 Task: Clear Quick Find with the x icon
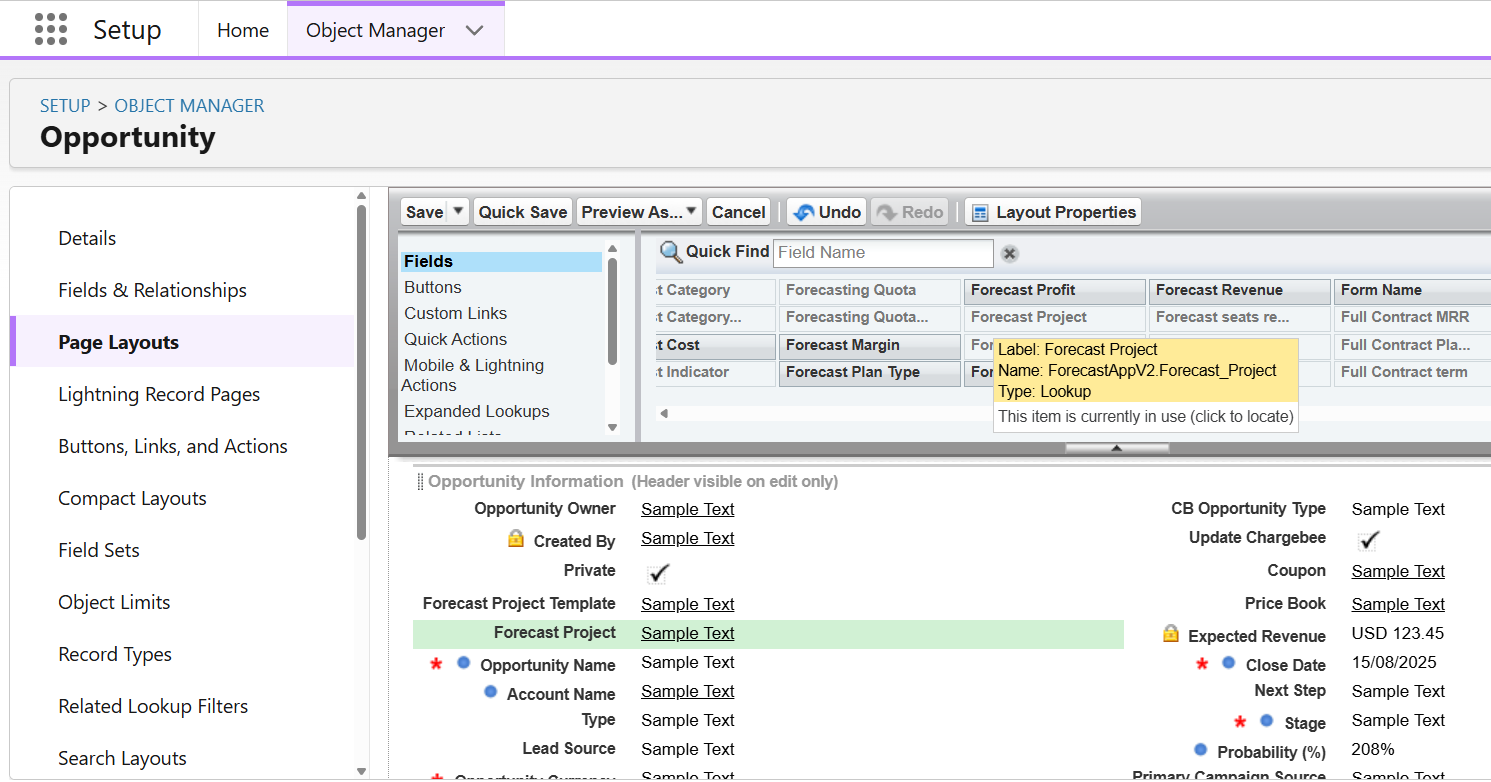coord(1010,254)
